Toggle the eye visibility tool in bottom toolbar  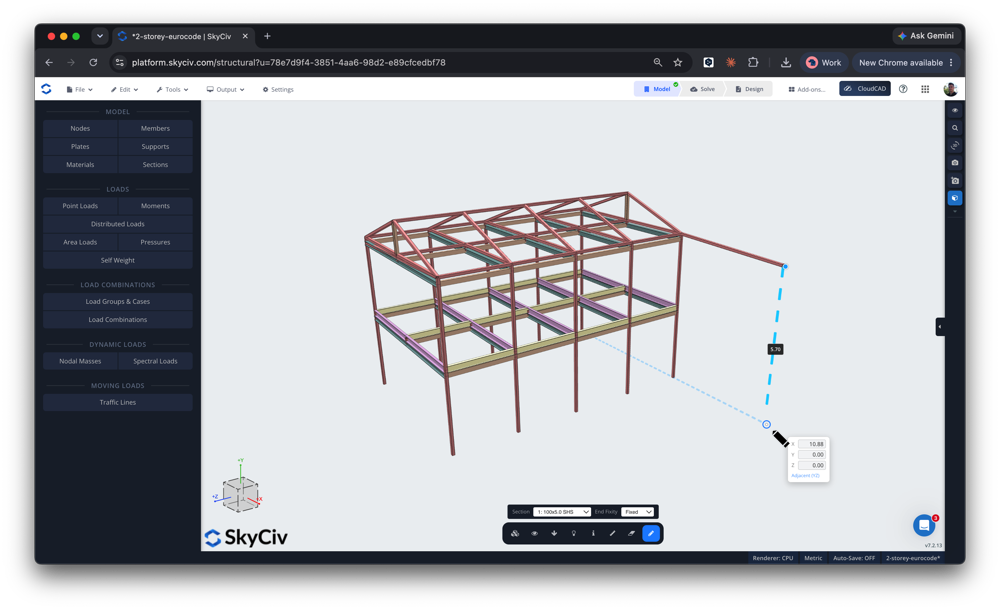point(534,533)
